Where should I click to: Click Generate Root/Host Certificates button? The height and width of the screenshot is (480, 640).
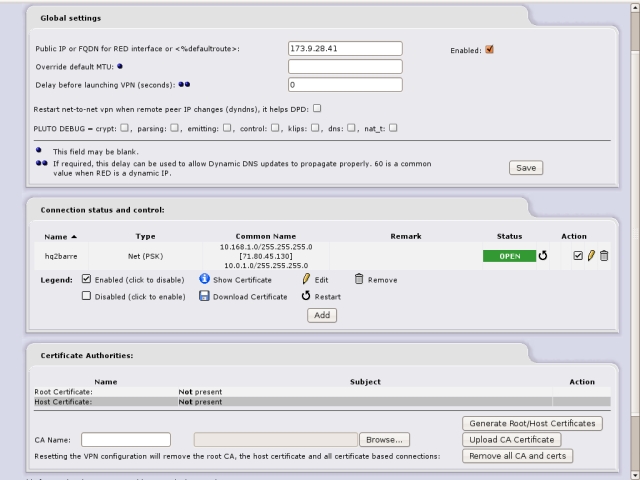tap(532, 423)
